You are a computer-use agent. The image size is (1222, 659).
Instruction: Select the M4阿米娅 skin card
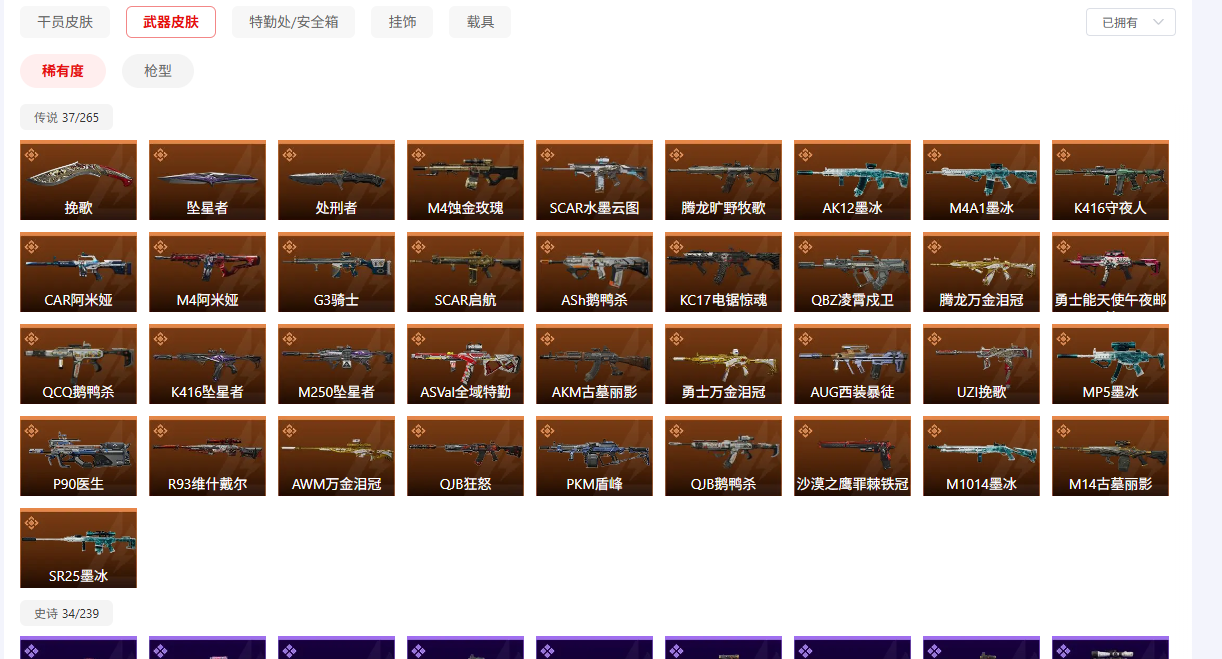(x=207, y=272)
